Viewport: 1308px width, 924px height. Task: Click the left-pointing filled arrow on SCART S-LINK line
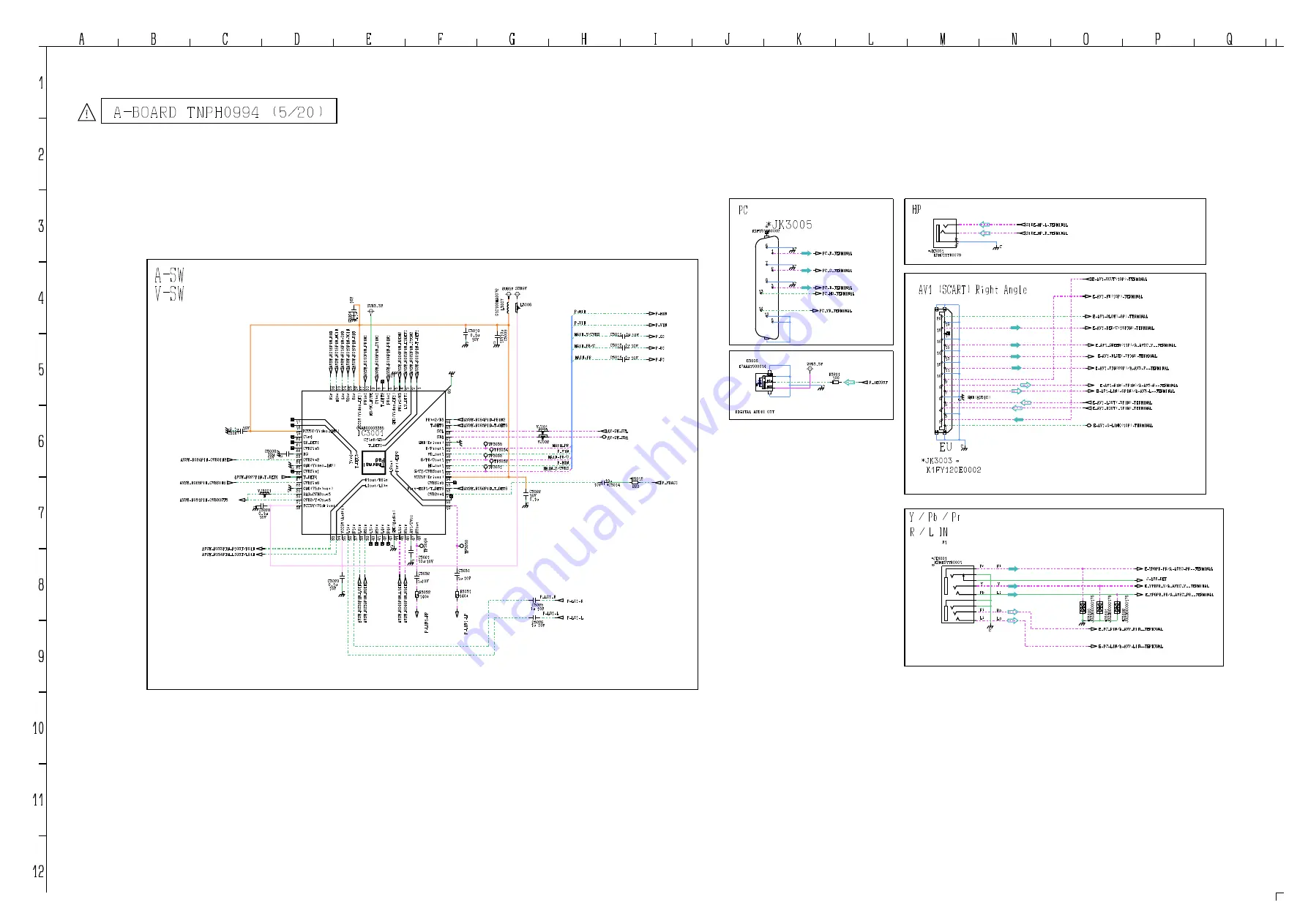click(1017, 419)
